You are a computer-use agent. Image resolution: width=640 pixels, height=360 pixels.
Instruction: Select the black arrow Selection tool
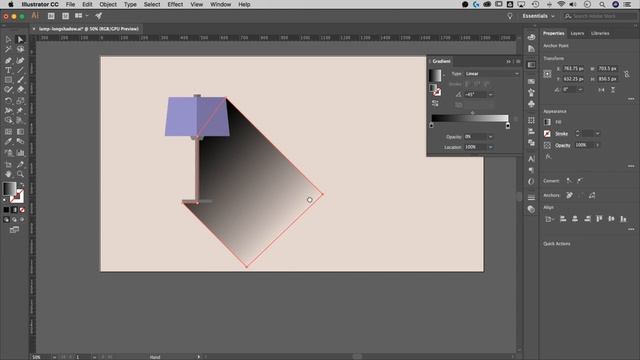(x=8, y=39)
